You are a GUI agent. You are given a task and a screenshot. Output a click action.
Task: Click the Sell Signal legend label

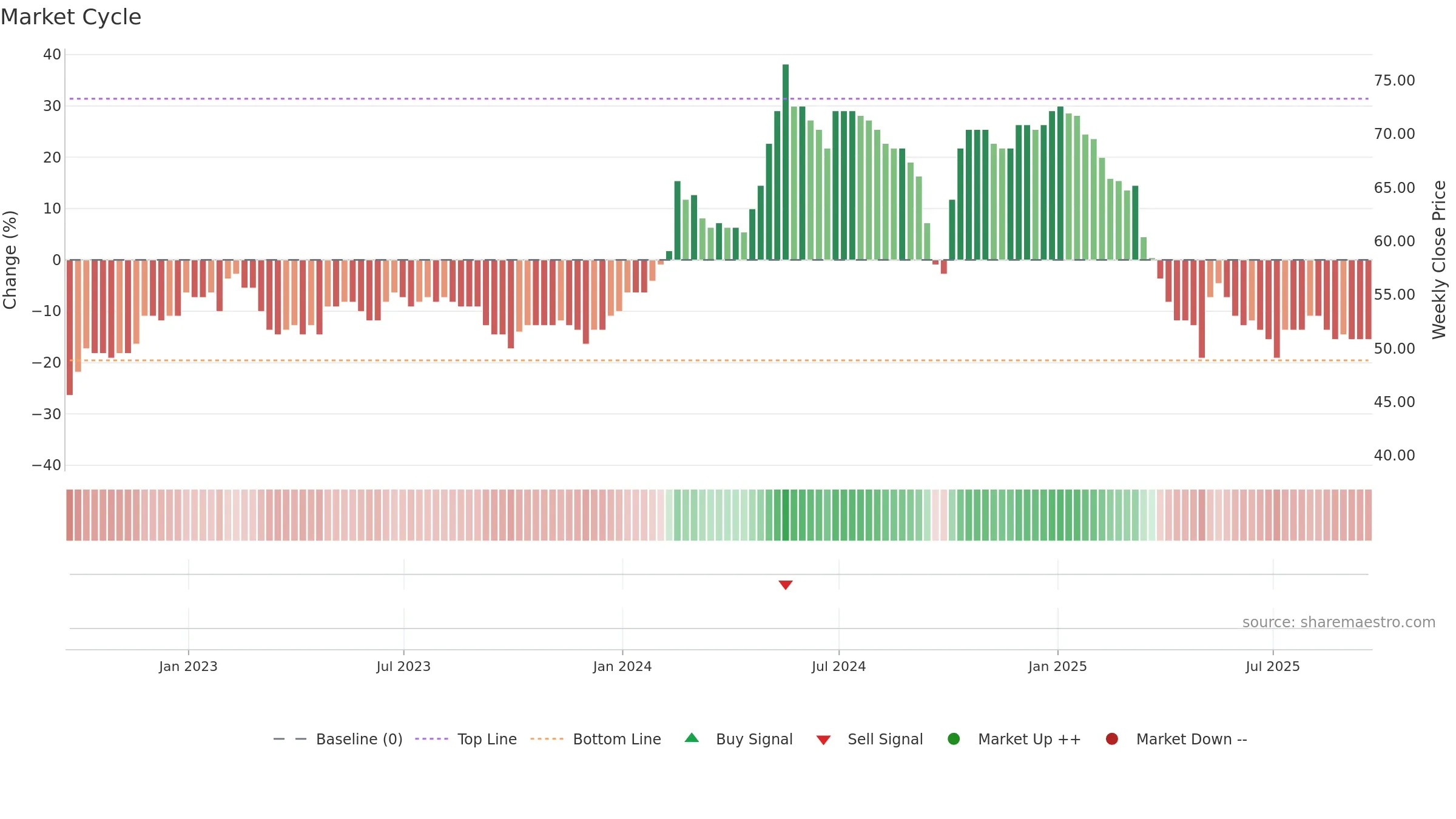click(x=885, y=739)
